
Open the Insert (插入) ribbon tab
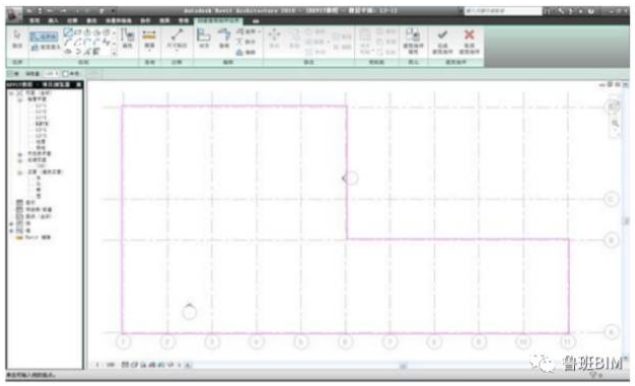point(53,21)
